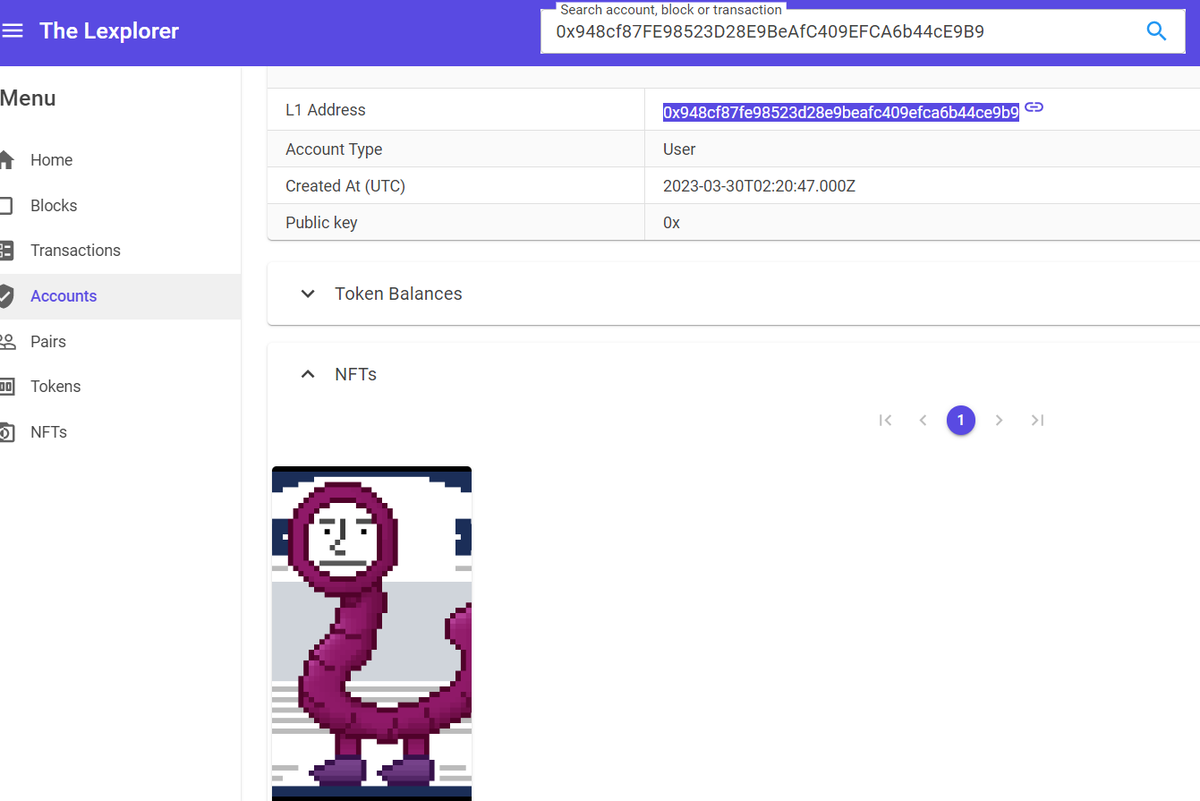
Task: Select page 1 in NFT pagination
Action: (x=961, y=420)
